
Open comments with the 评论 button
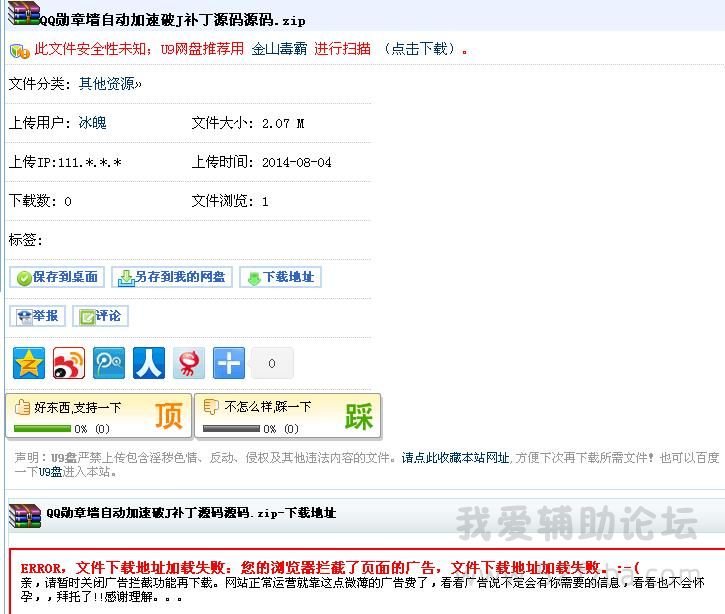click(100, 316)
